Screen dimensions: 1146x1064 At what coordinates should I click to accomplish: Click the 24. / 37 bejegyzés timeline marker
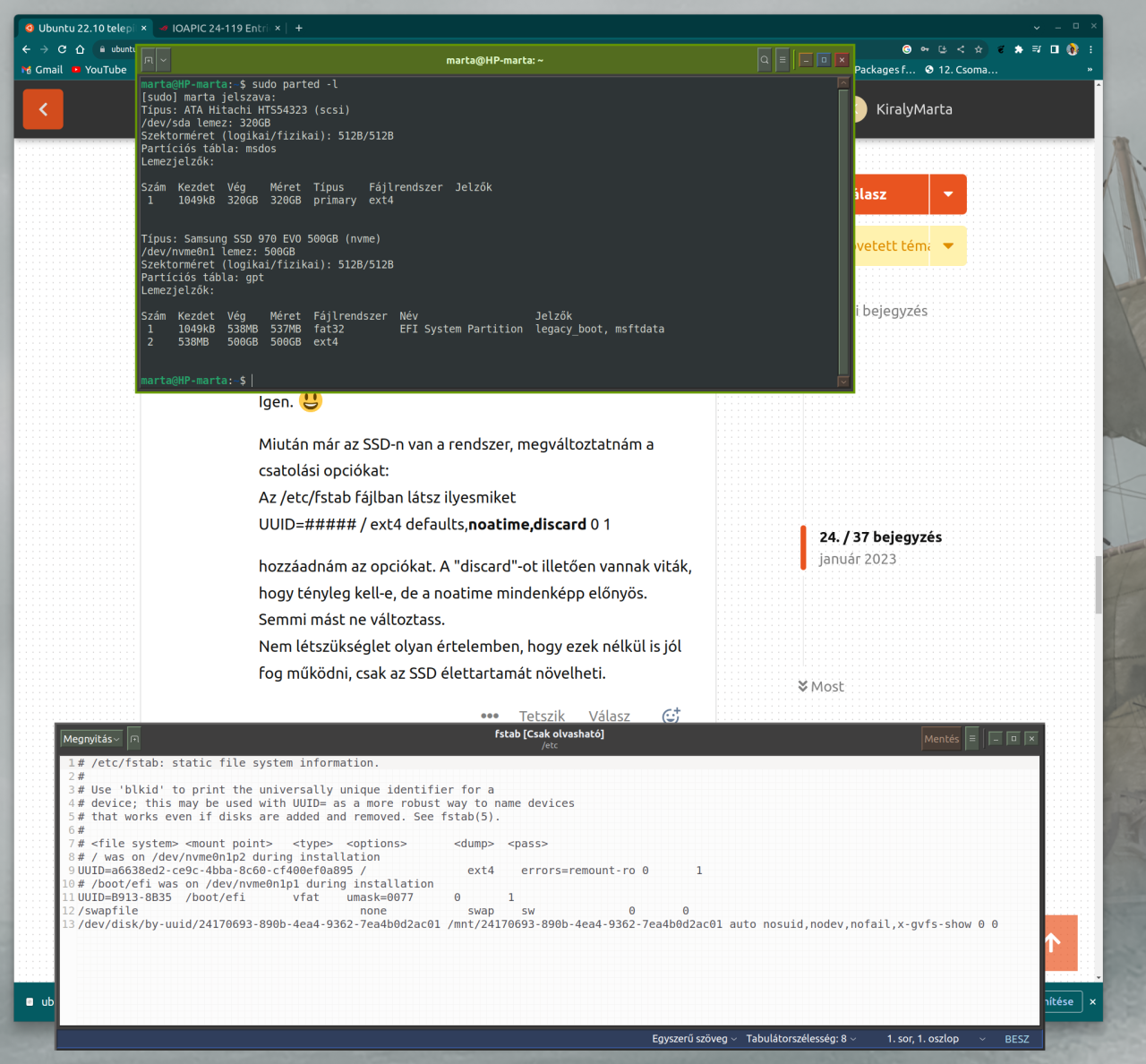(880, 537)
